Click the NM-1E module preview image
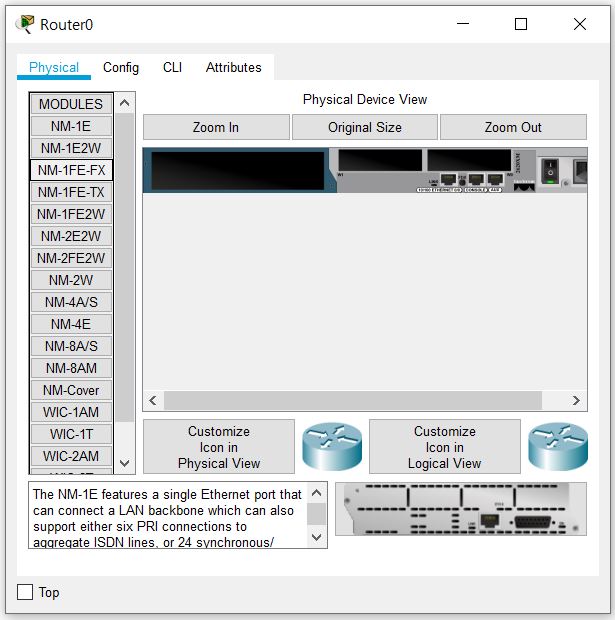This screenshot has height=620, width=615. tap(461, 509)
